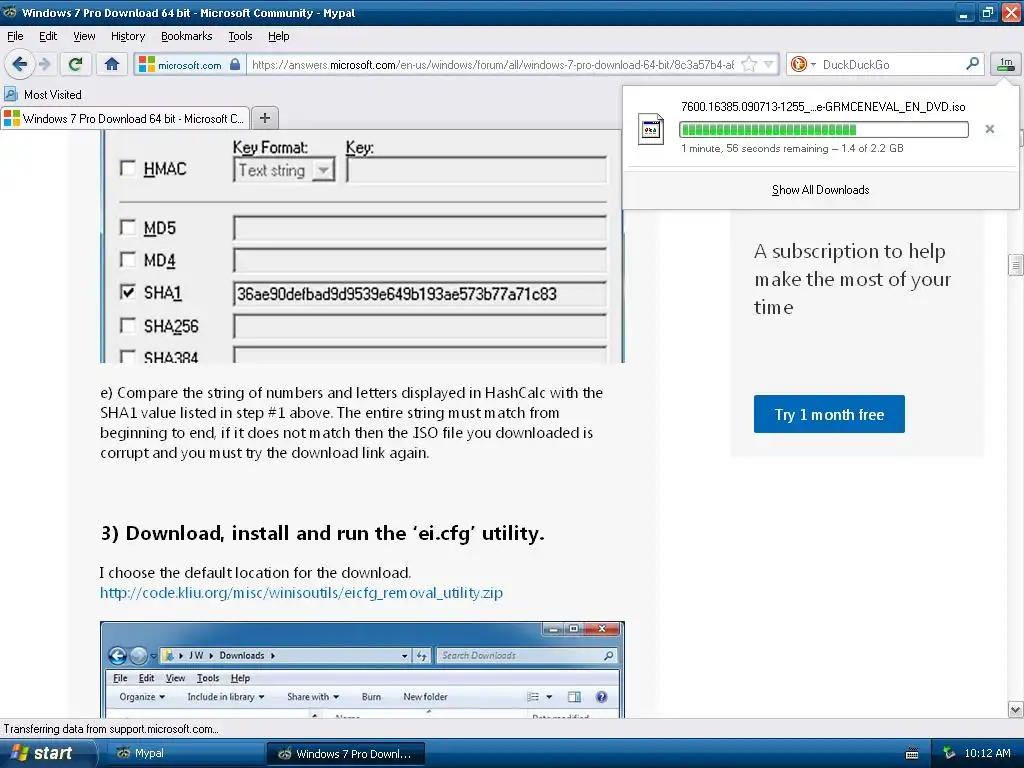The width and height of the screenshot is (1024, 768).
Task: Click the Most Visited bookmark icon
Action: pyautogui.click(x=10, y=94)
